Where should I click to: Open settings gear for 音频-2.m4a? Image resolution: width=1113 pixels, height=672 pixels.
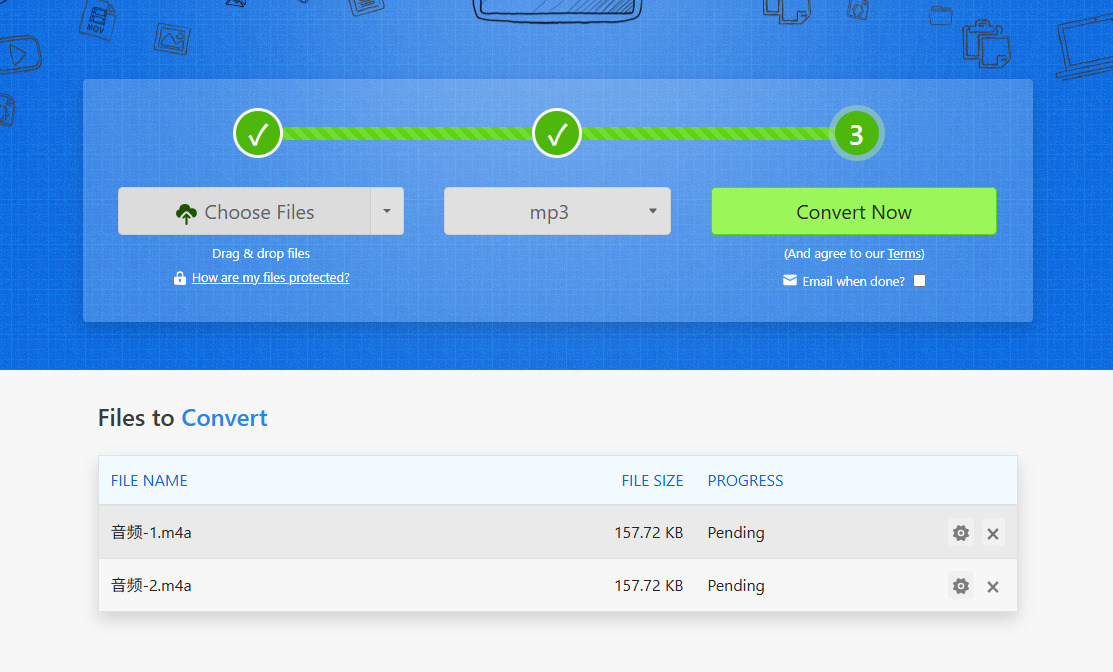960,586
